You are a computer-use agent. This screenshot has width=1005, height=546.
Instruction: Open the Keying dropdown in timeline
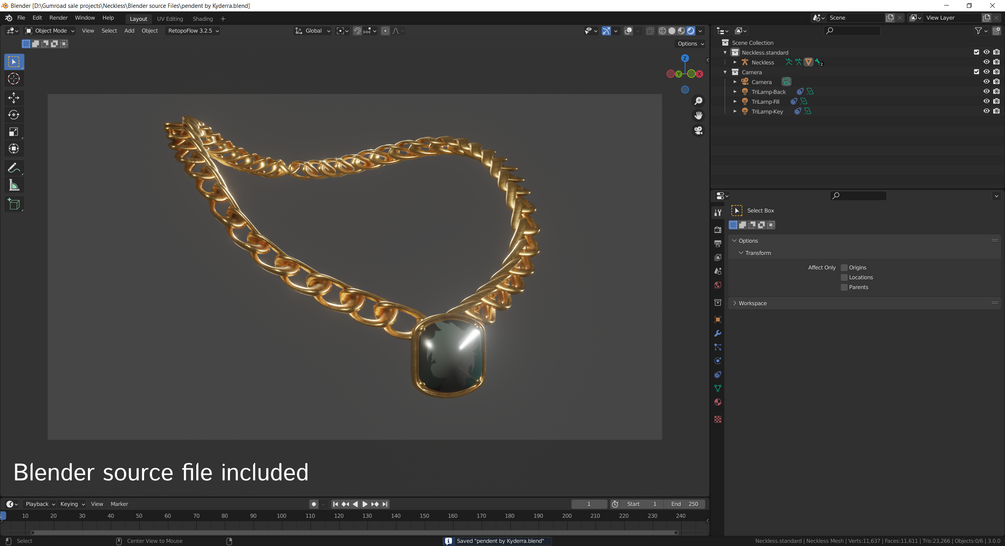coord(72,504)
